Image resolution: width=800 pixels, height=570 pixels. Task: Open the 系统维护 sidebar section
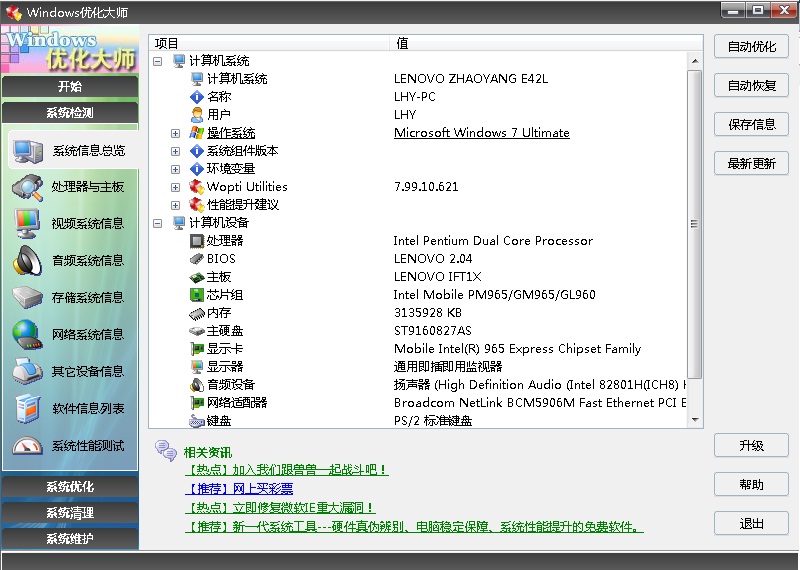point(70,538)
